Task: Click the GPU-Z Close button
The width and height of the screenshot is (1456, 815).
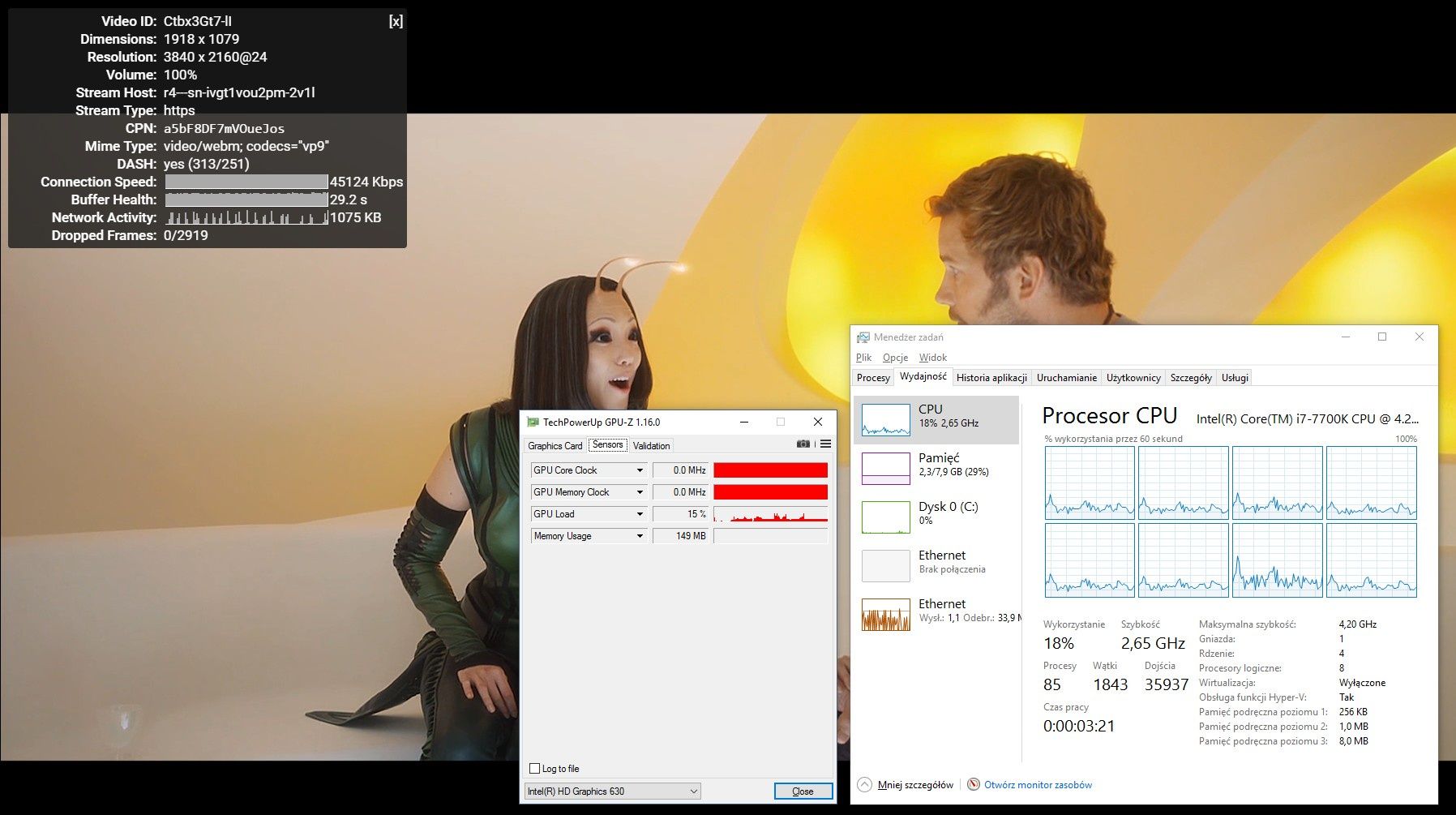Action: pyautogui.click(x=803, y=791)
